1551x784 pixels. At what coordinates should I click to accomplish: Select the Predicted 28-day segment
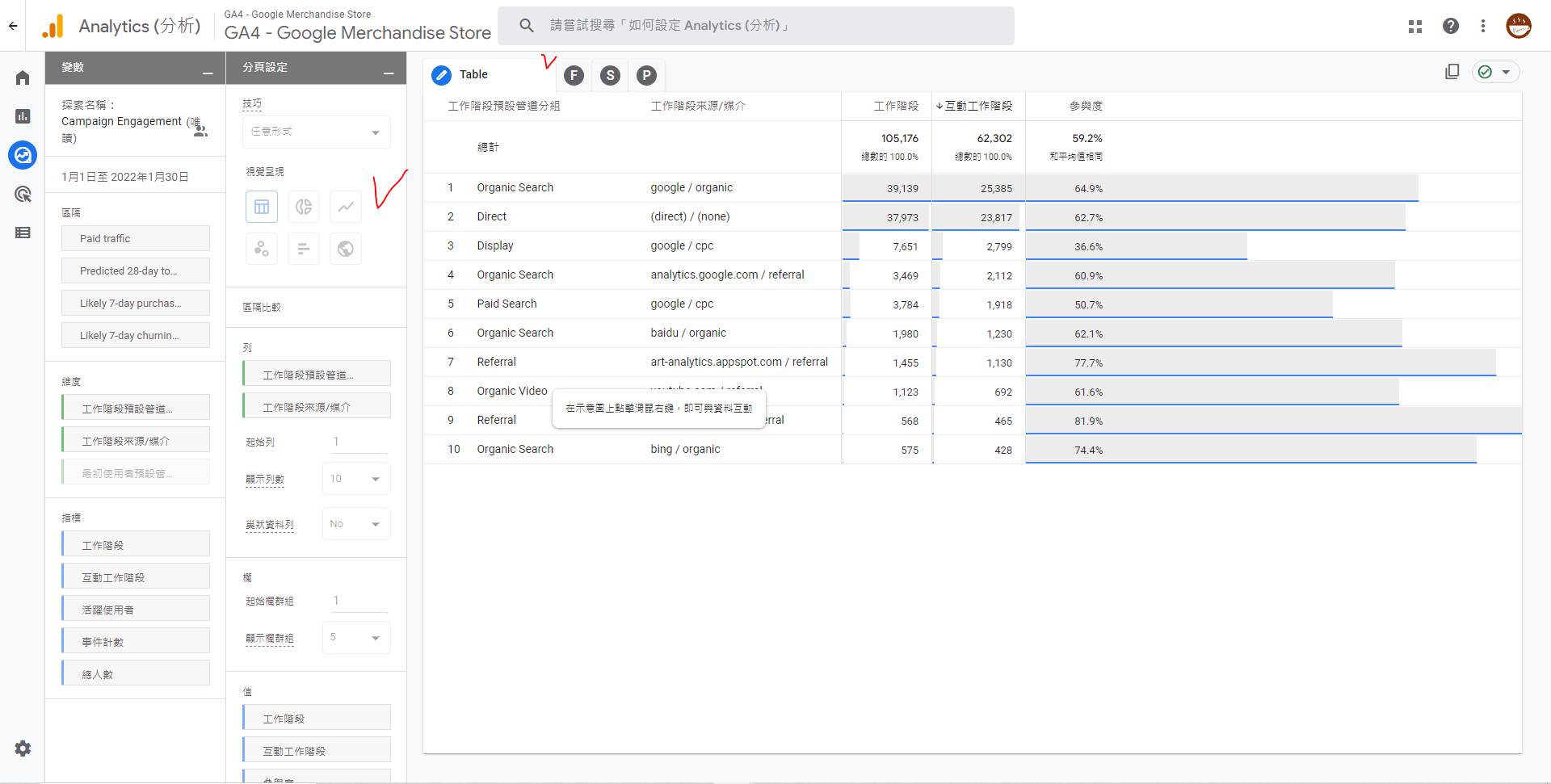coord(136,270)
